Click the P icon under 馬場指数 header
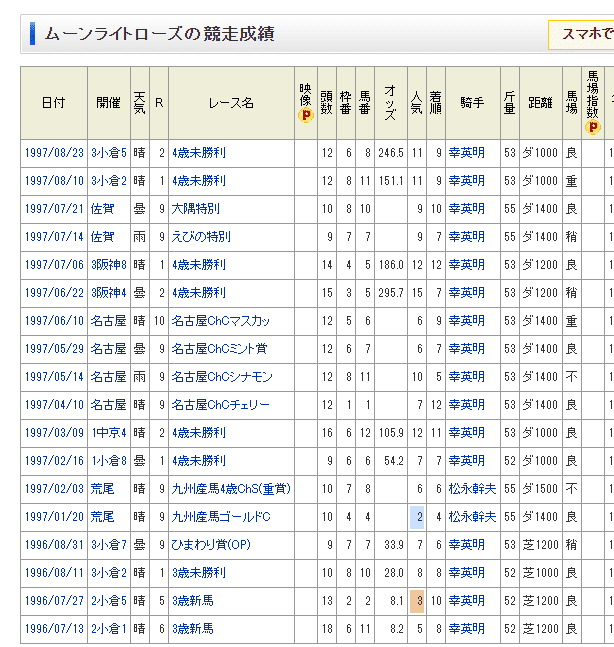This screenshot has height=647, width=614. coord(593,128)
